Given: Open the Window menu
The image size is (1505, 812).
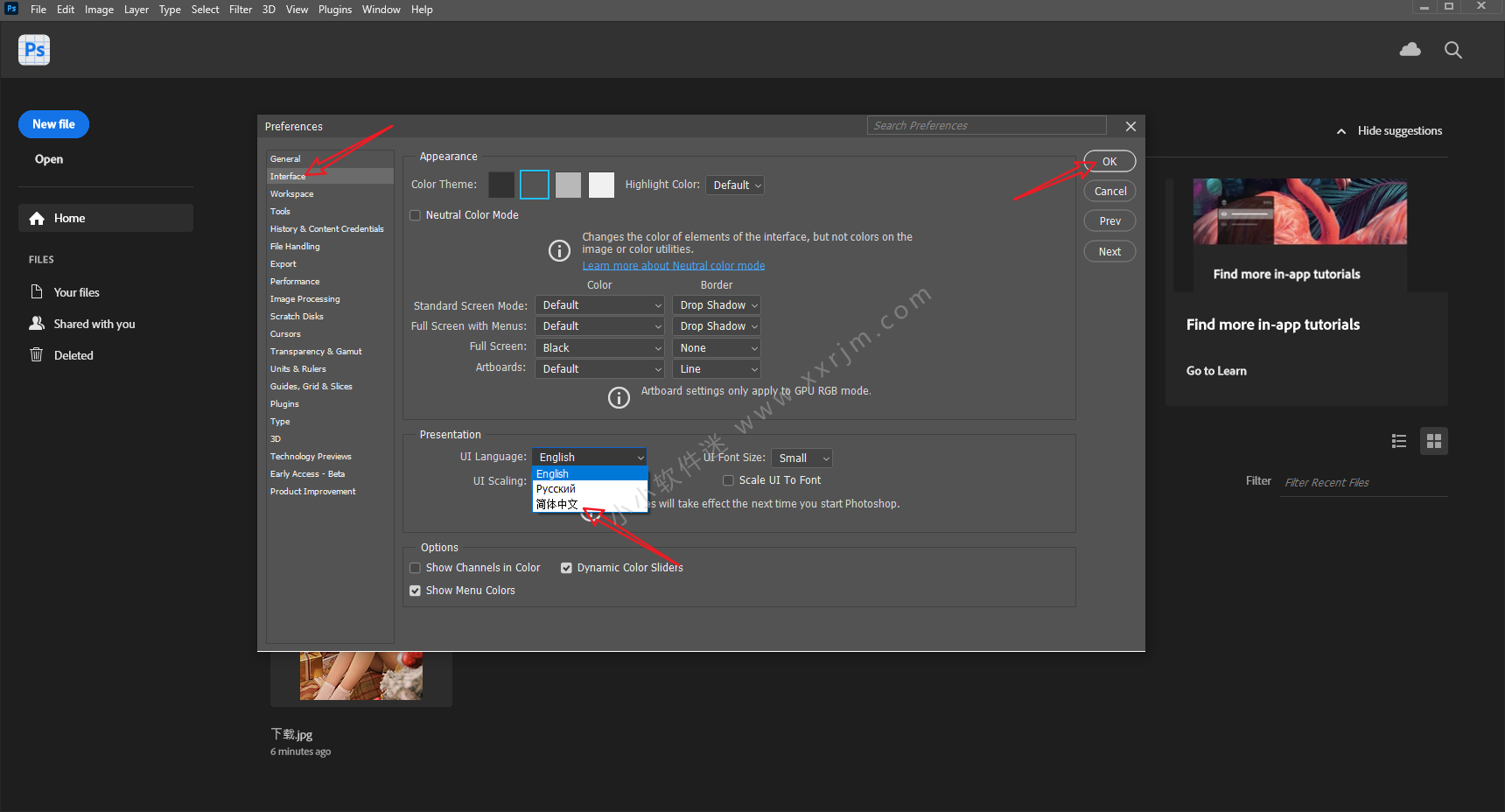Looking at the screenshot, I should [x=381, y=10].
